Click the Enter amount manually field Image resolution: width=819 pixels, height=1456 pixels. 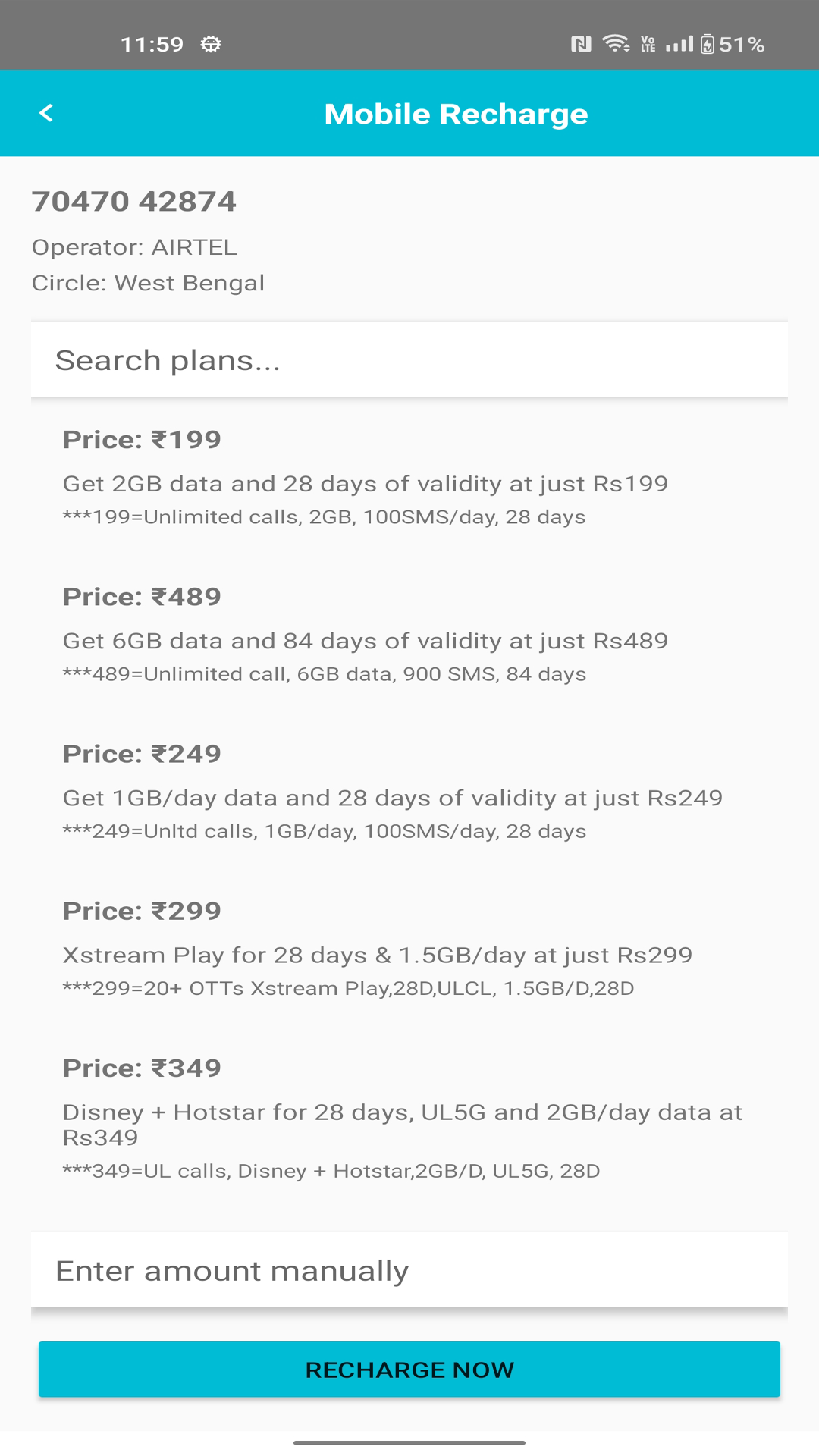(x=409, y=1271)
